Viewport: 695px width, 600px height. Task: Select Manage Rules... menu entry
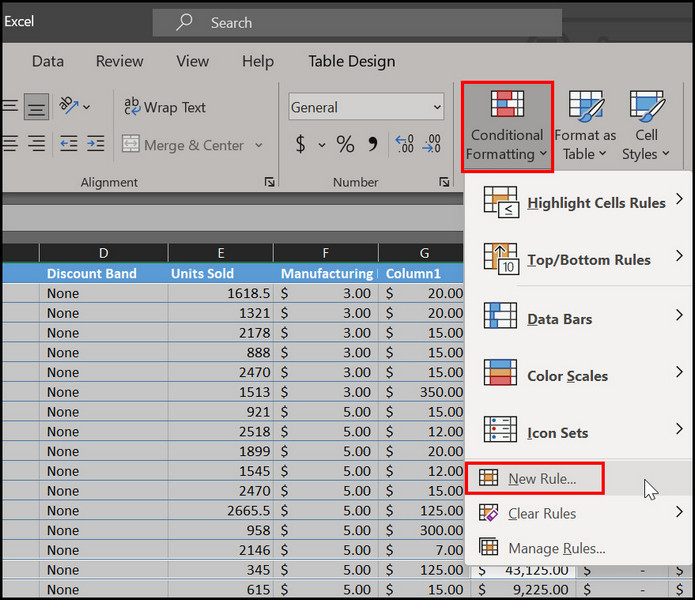click(x=578, y=548)
